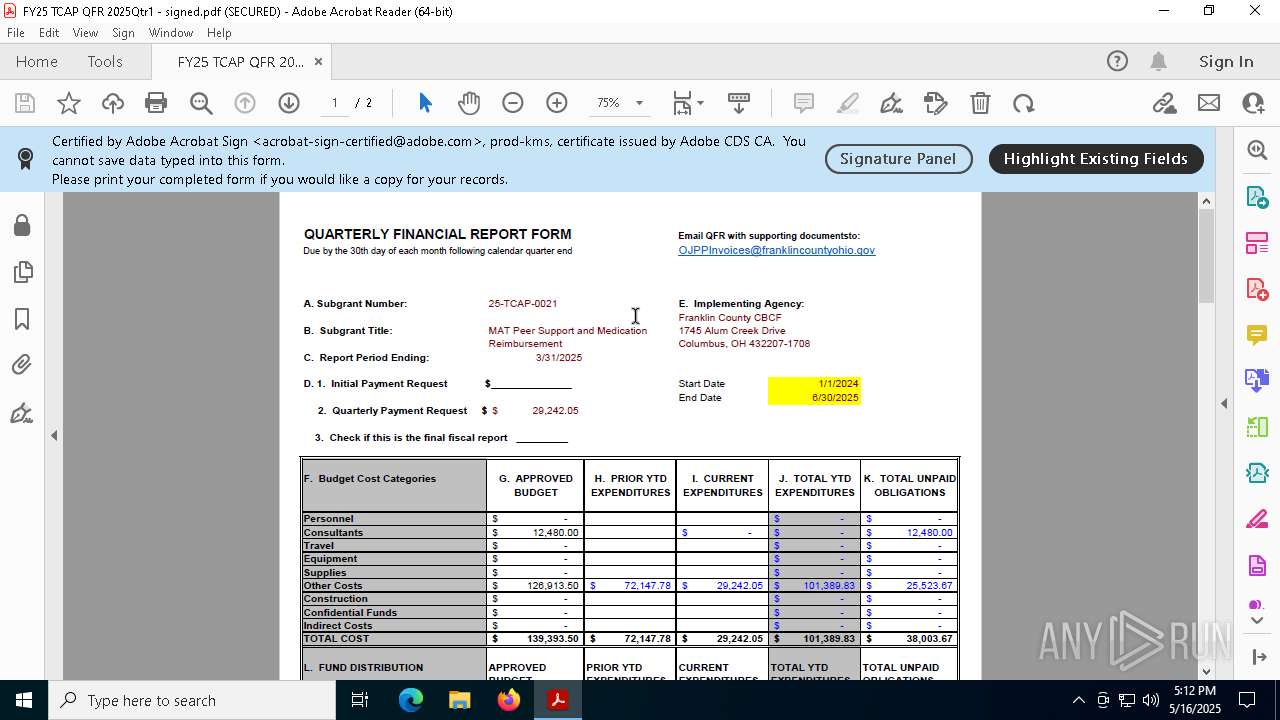Click the sign document pen icon
Viewport: 1280px width, 720px height.
891,103
